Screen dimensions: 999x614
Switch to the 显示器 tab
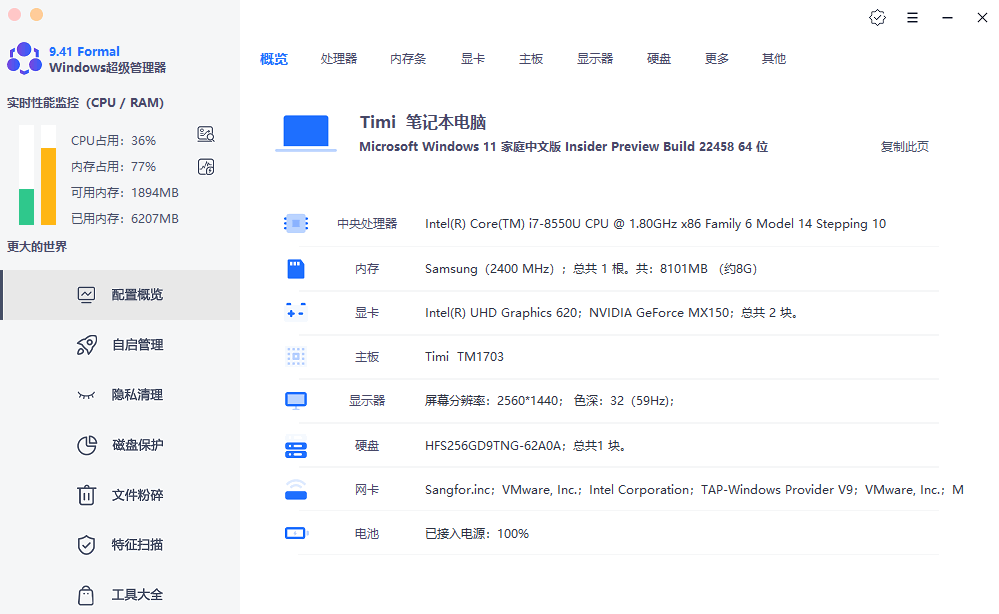click(595, 59)
